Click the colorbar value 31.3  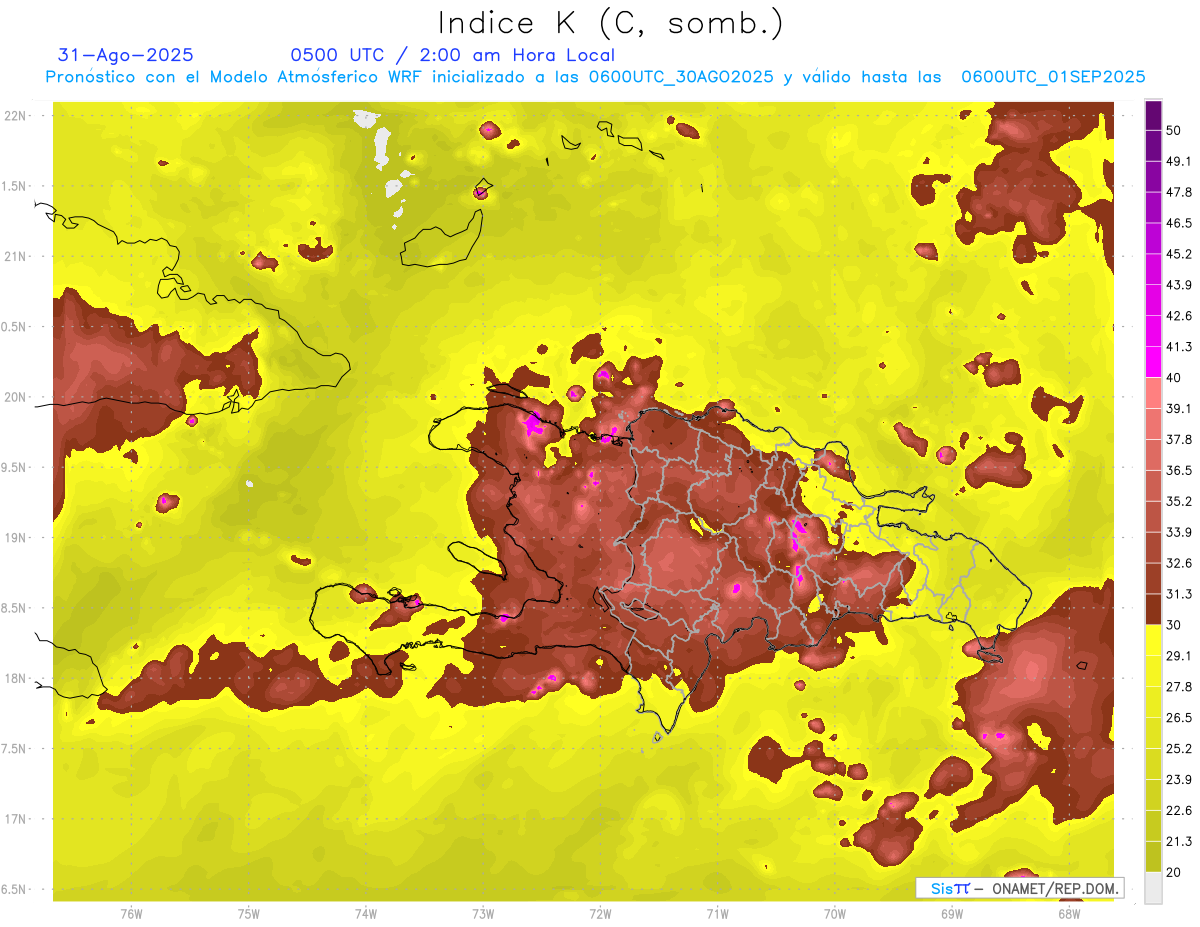(x=1179, y=594)
